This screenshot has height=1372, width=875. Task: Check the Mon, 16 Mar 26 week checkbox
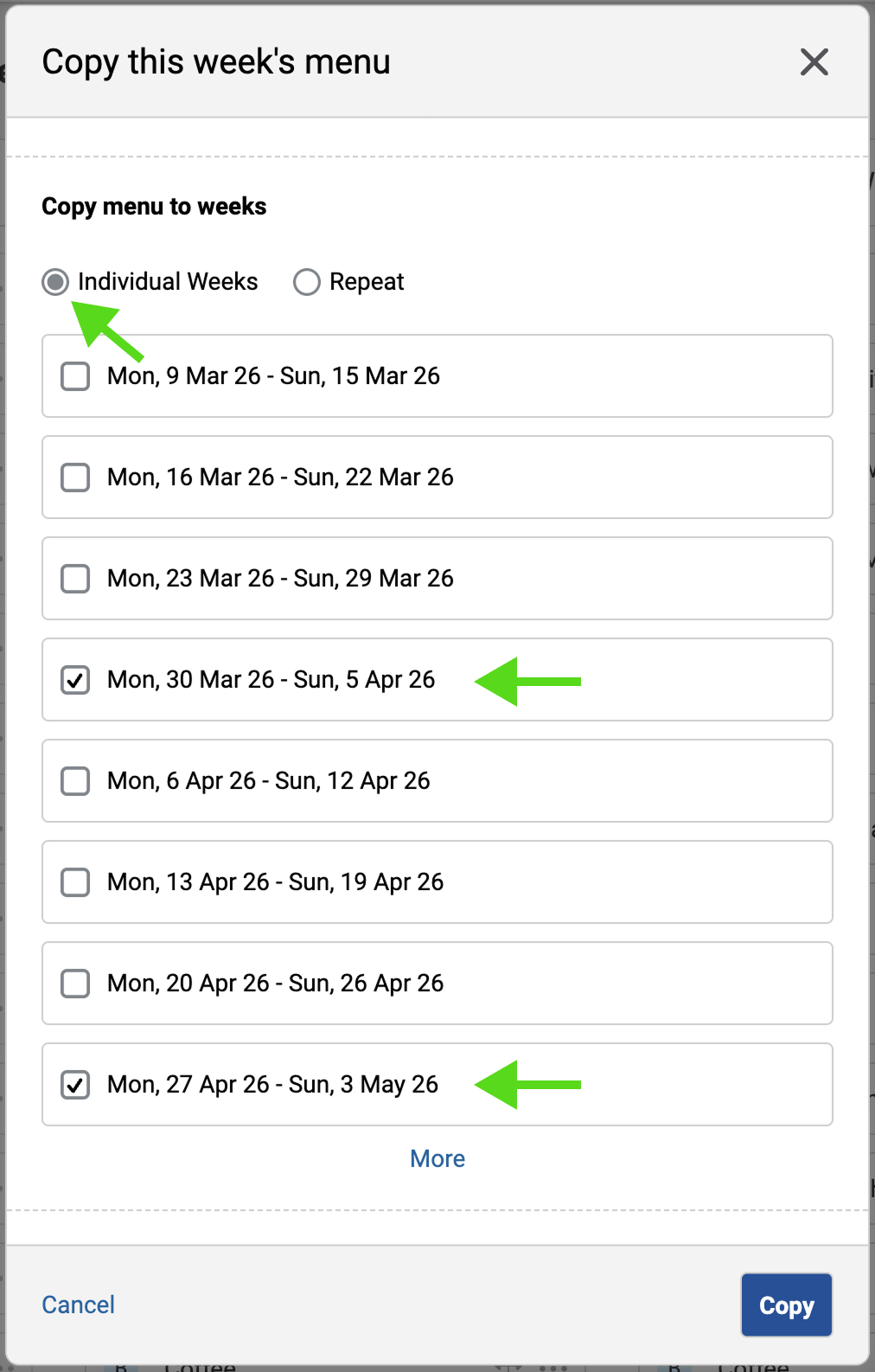[x=75, y=478]
